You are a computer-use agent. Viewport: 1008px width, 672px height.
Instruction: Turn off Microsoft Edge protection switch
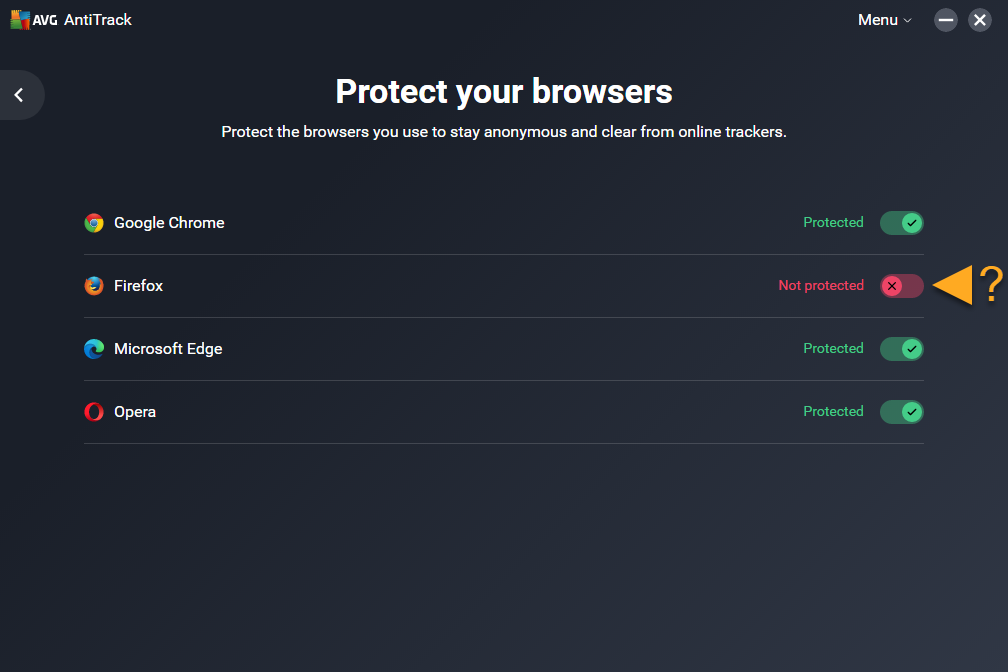(901, 349)
